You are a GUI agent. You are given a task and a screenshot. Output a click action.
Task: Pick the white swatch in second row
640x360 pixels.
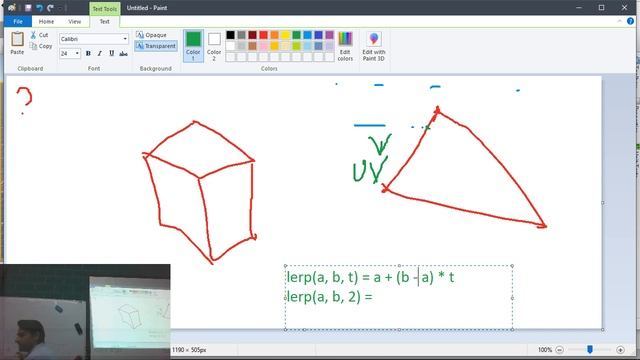231,46
